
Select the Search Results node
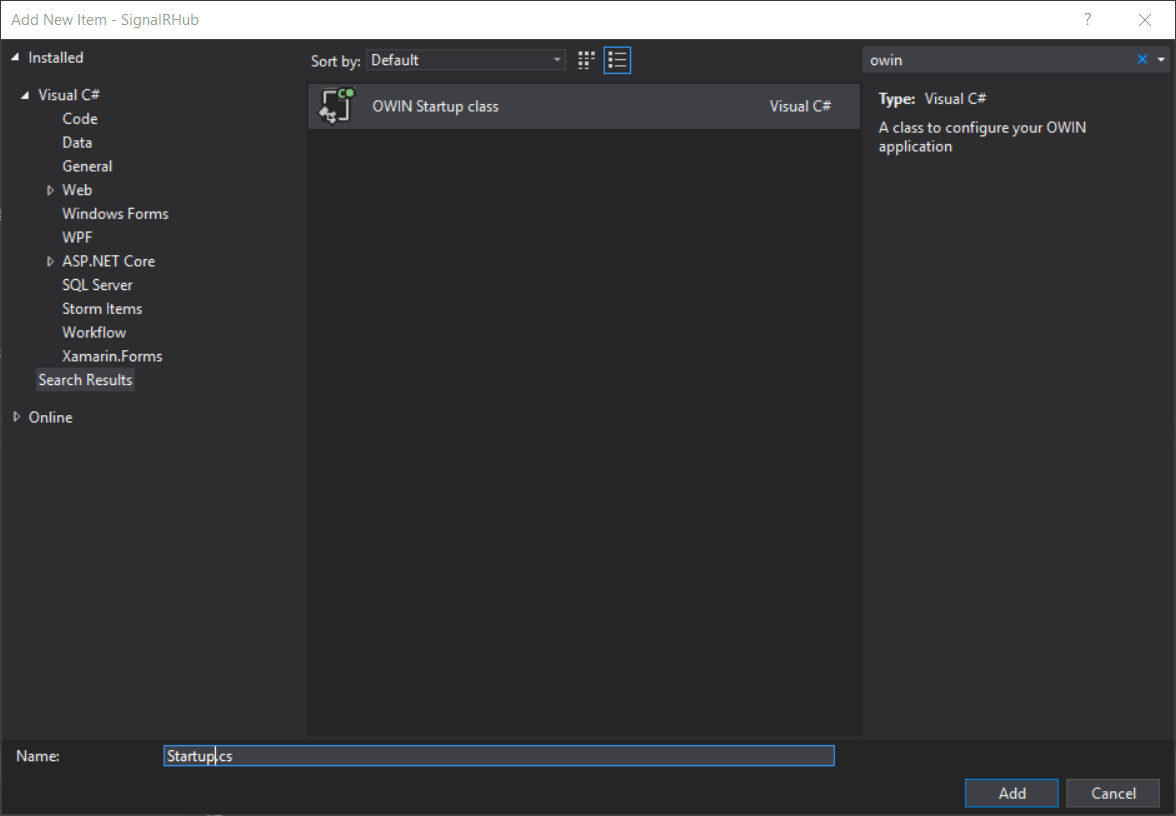(x=86, y=380)
